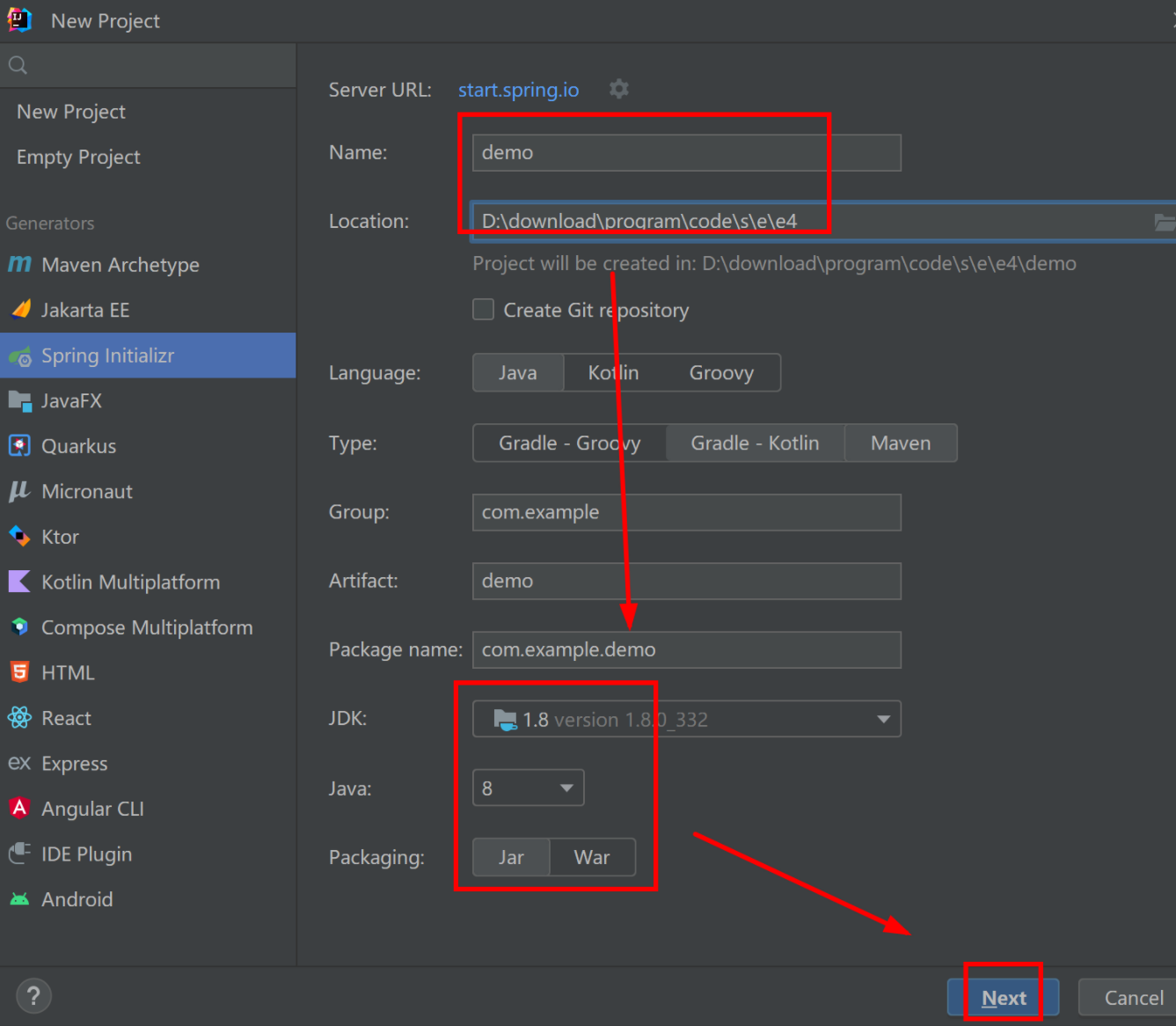Choose Jakarta EE generator entry
Viewport: 1176px width, 1026px height.
coord(148,310)
